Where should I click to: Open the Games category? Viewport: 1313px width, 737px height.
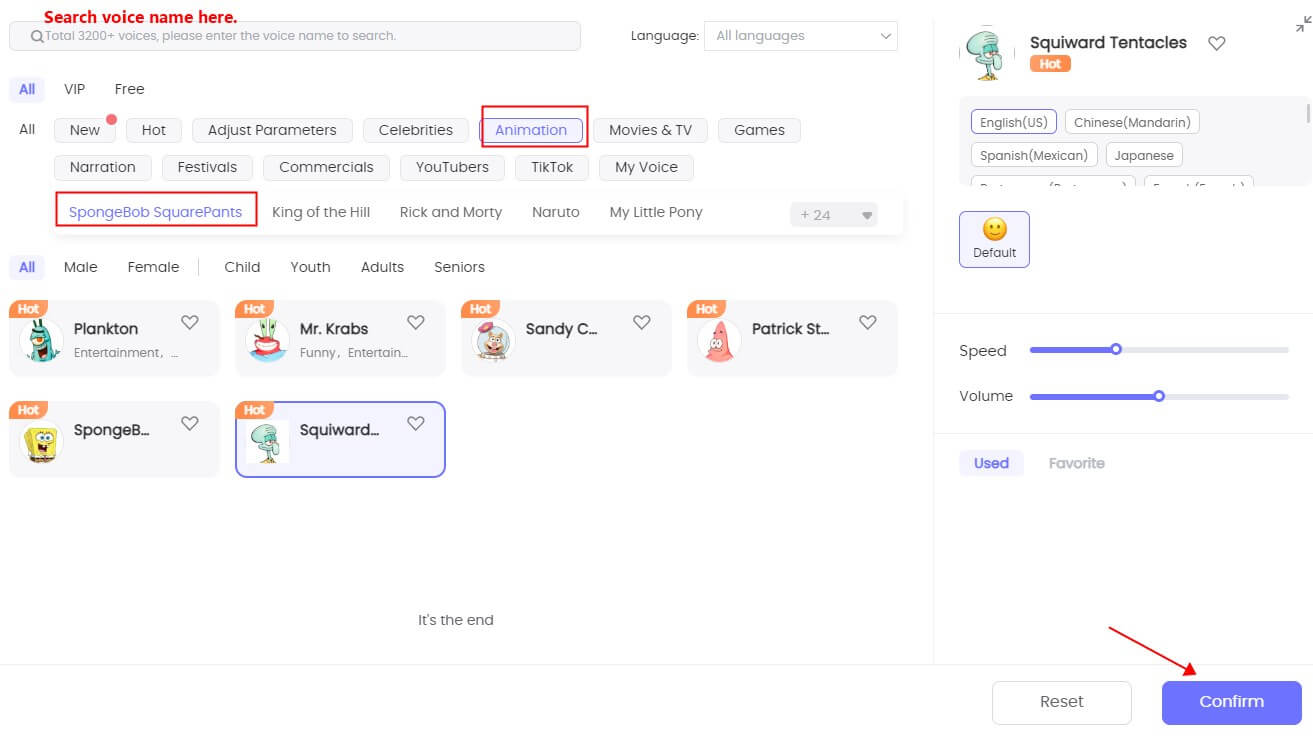[759, 130]
